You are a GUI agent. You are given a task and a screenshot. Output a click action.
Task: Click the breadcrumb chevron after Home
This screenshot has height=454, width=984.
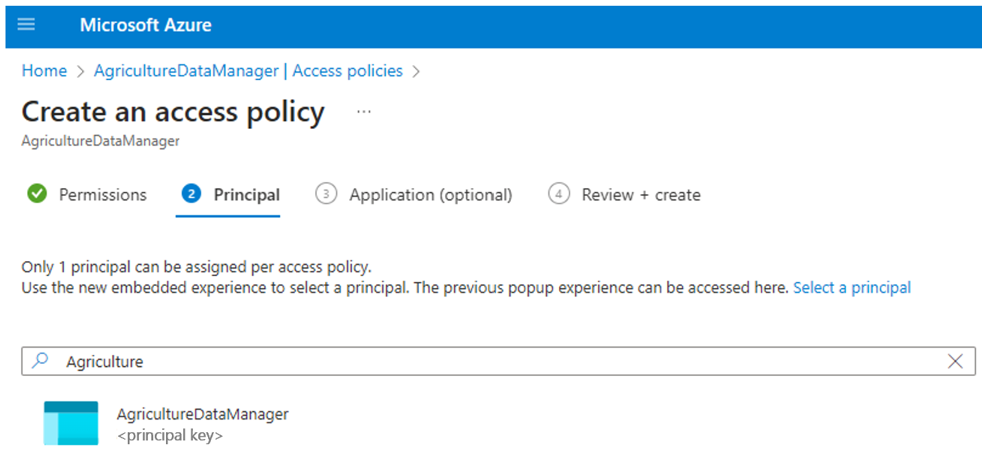pyautogui.click(x=80, y=72)
